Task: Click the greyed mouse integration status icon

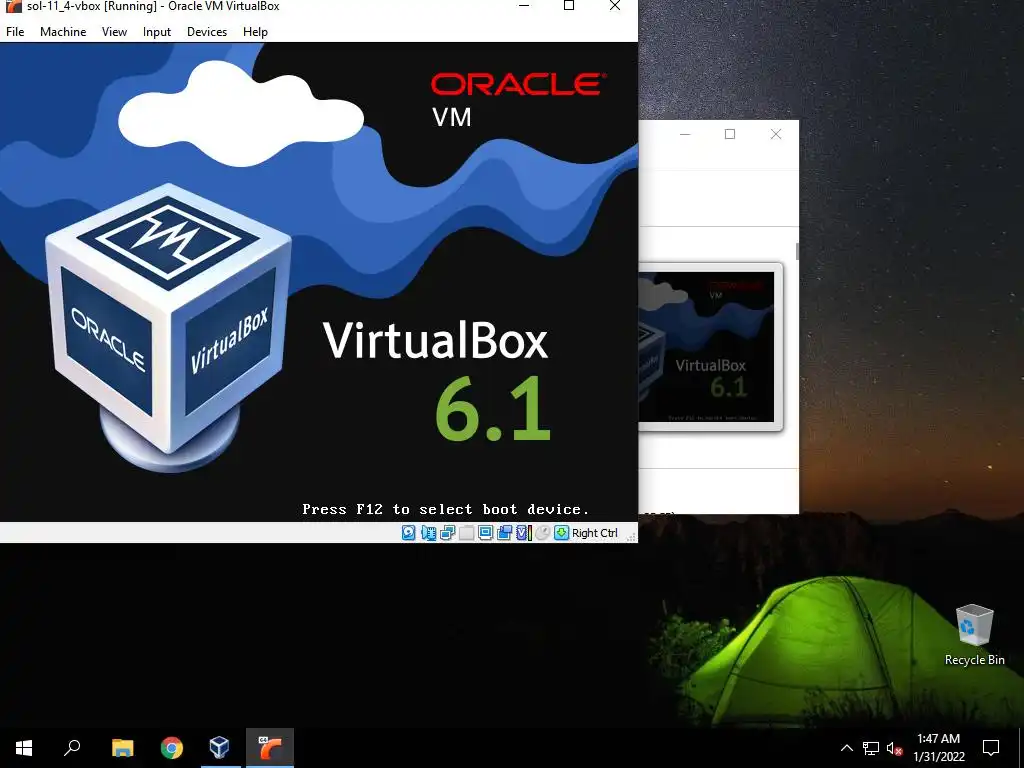Action: pyautogui.click(x=543, y=533)
